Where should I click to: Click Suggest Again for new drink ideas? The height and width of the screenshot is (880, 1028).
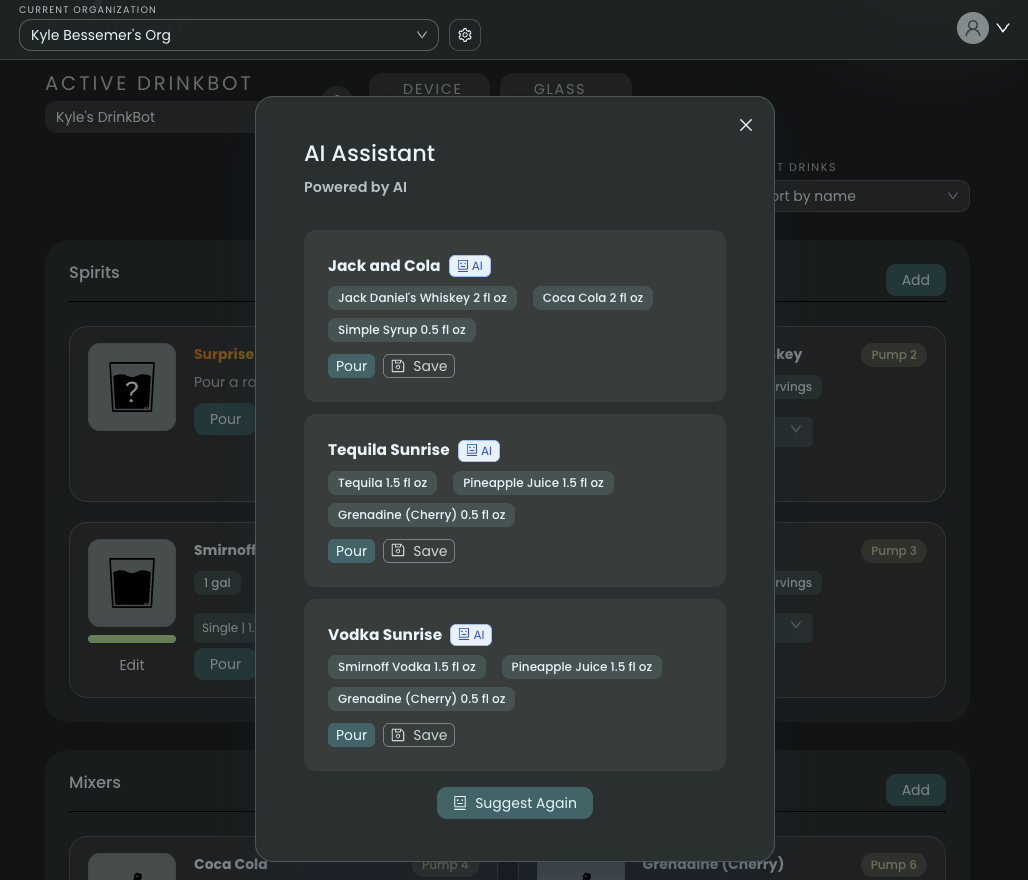514,802
